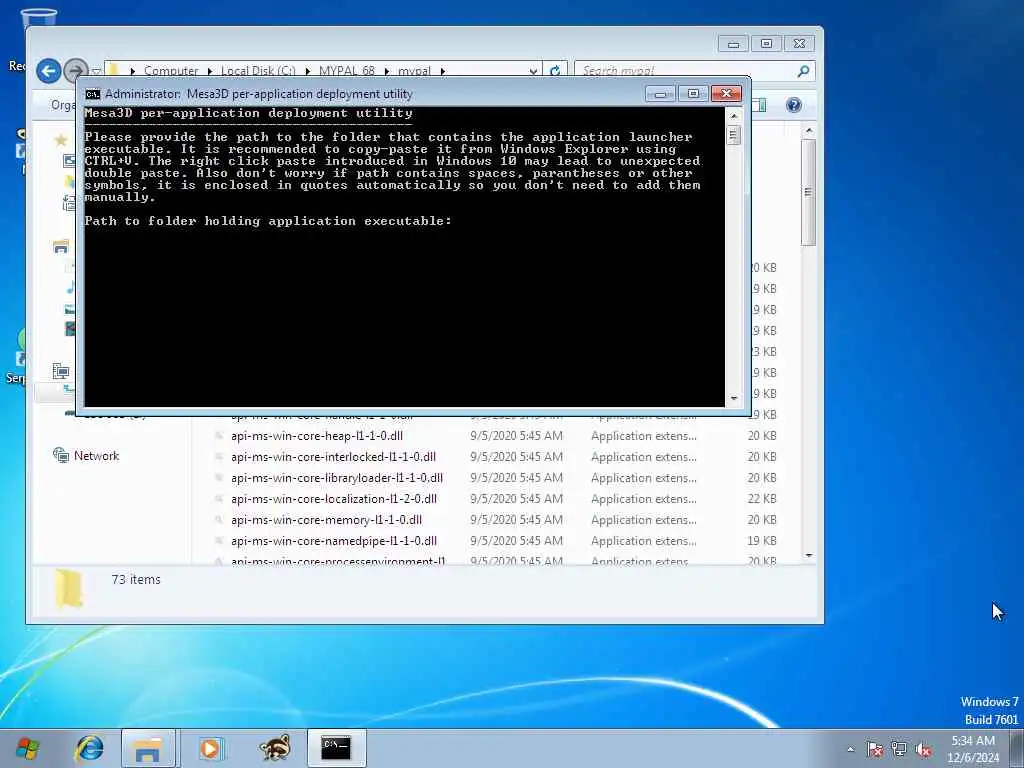Open the network tray icon
Viewport: 1024px width, 768px height.
(899, 749)
